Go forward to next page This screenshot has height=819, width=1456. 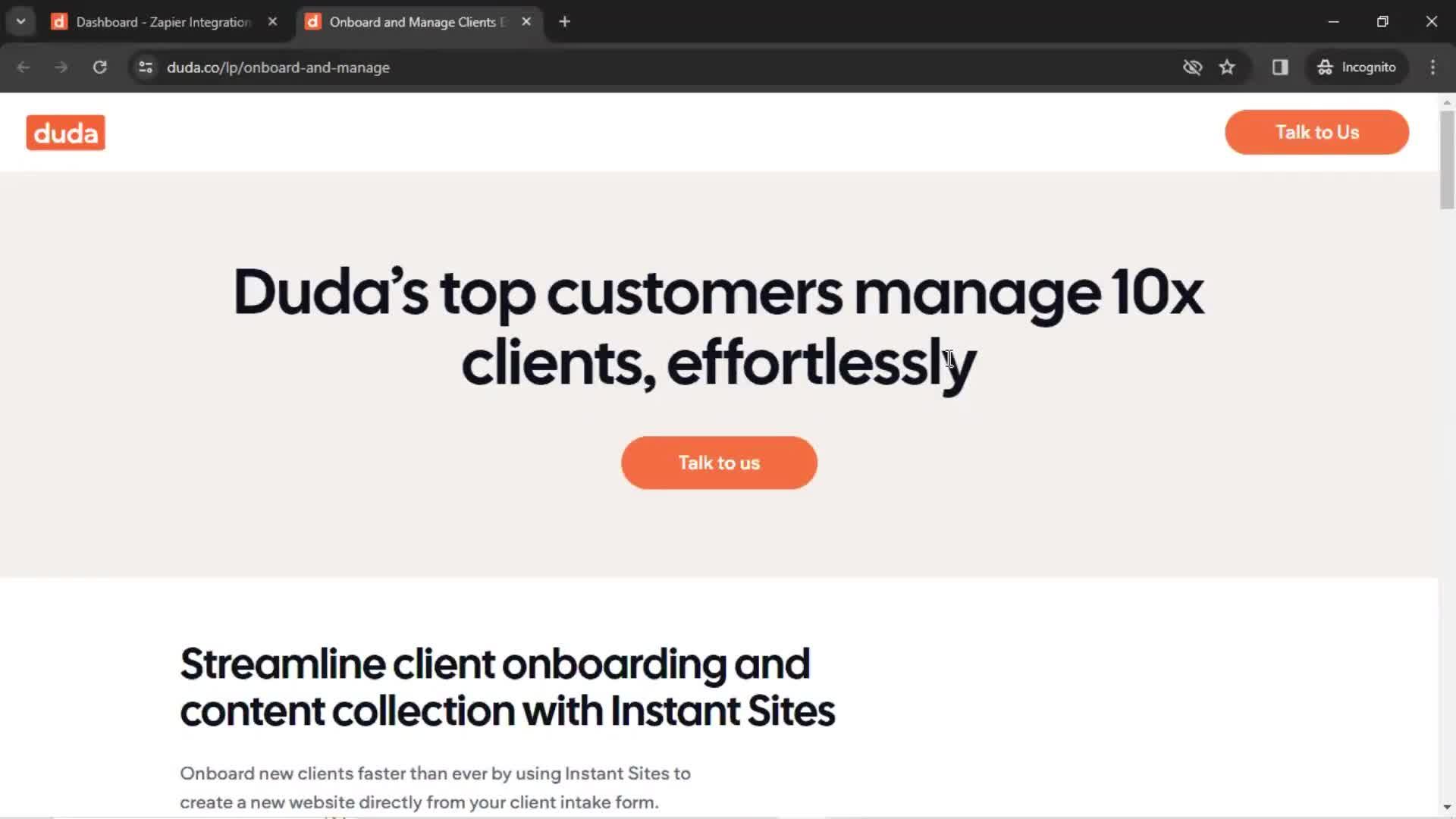[61, 67]
